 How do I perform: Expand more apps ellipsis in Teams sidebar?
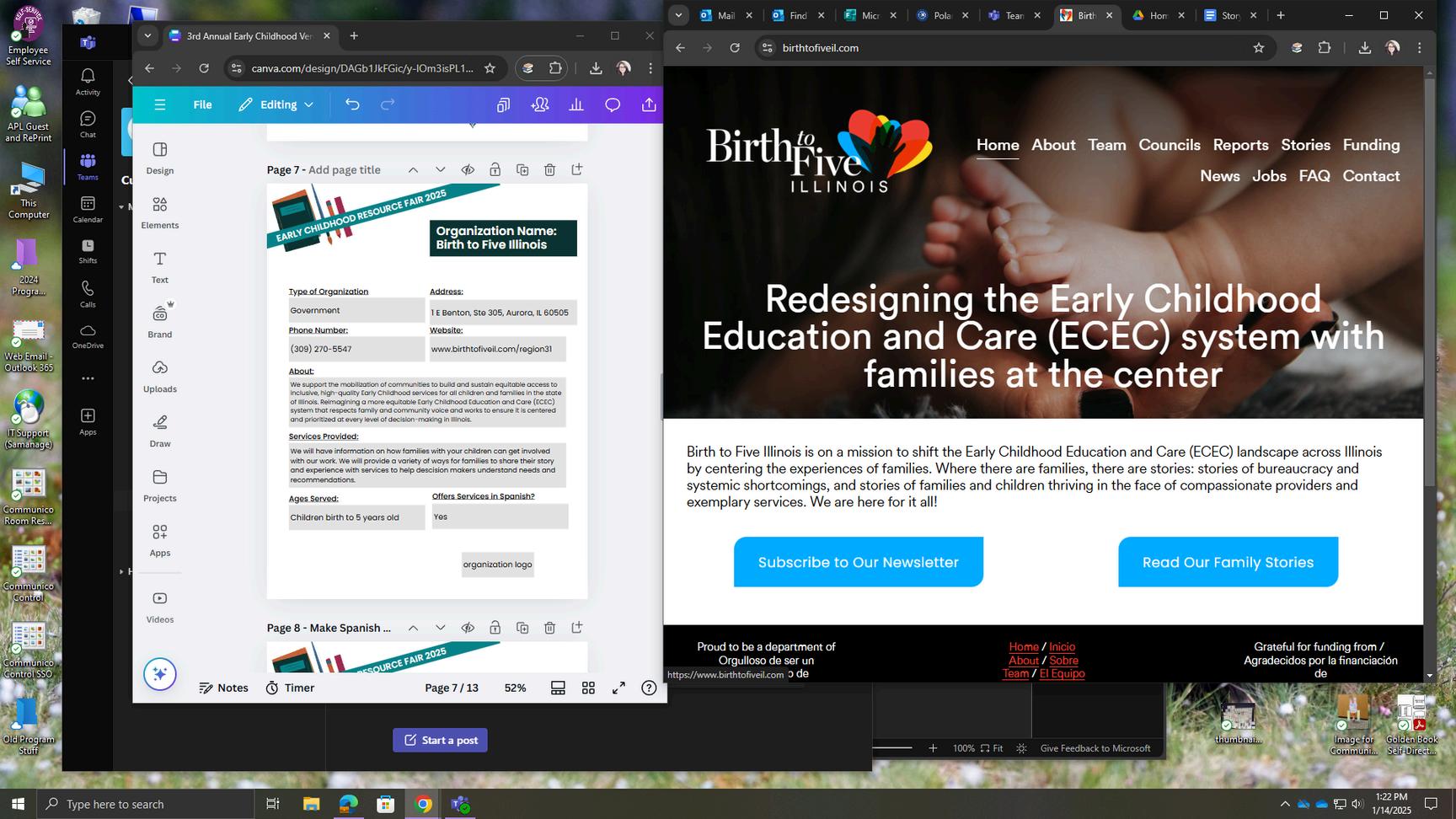coord(88,378)
